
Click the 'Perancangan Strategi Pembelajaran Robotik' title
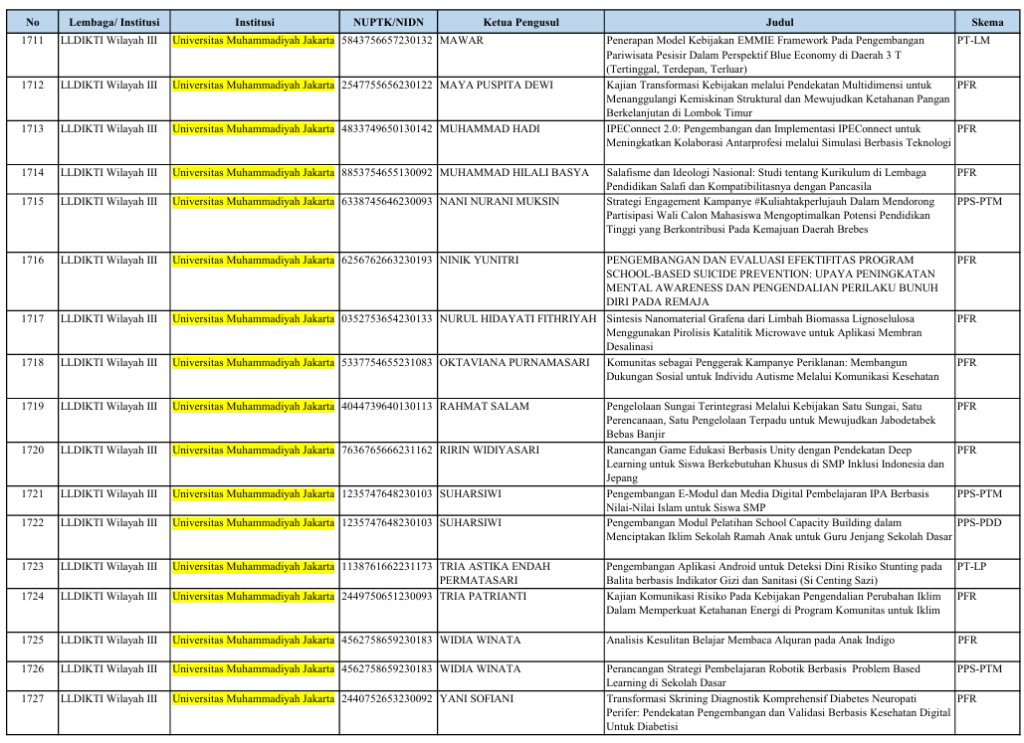pyautogui.click(x=763, y=676)
